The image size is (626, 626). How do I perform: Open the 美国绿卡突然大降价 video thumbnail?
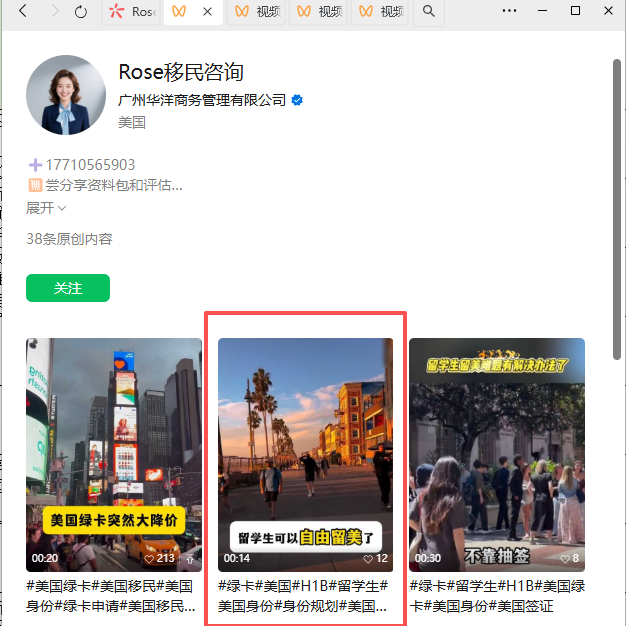114,455
